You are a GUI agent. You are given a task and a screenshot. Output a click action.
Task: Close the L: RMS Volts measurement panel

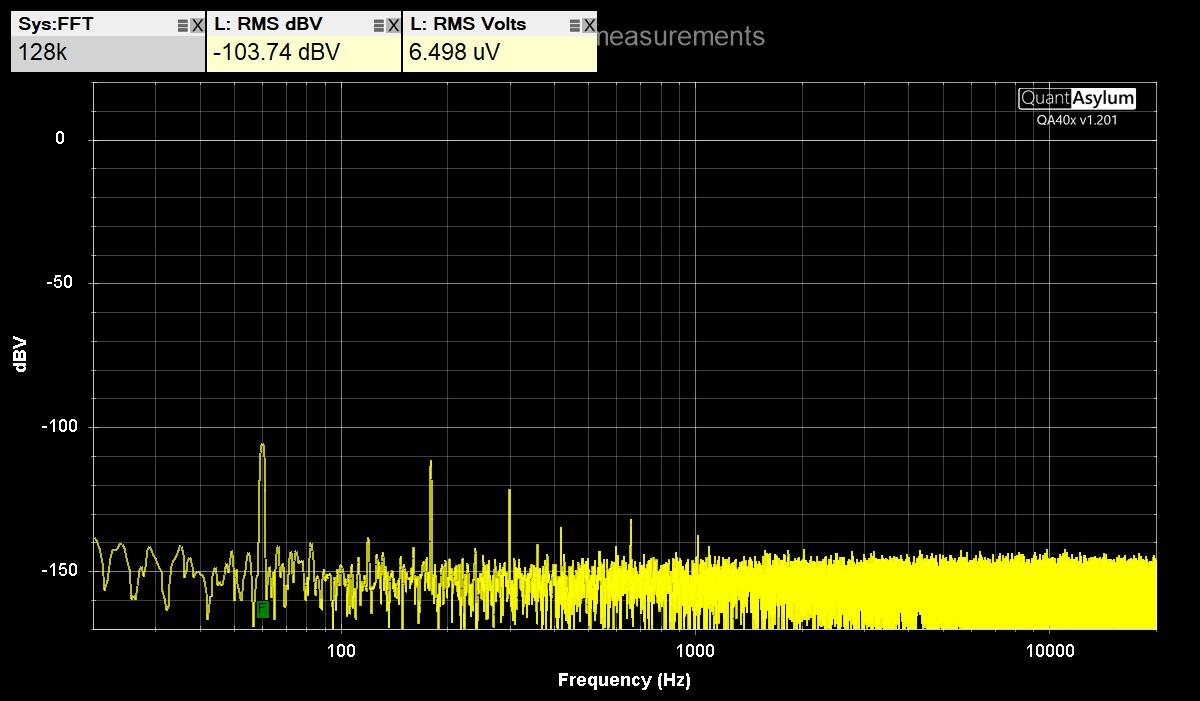[x=589, y=26]
